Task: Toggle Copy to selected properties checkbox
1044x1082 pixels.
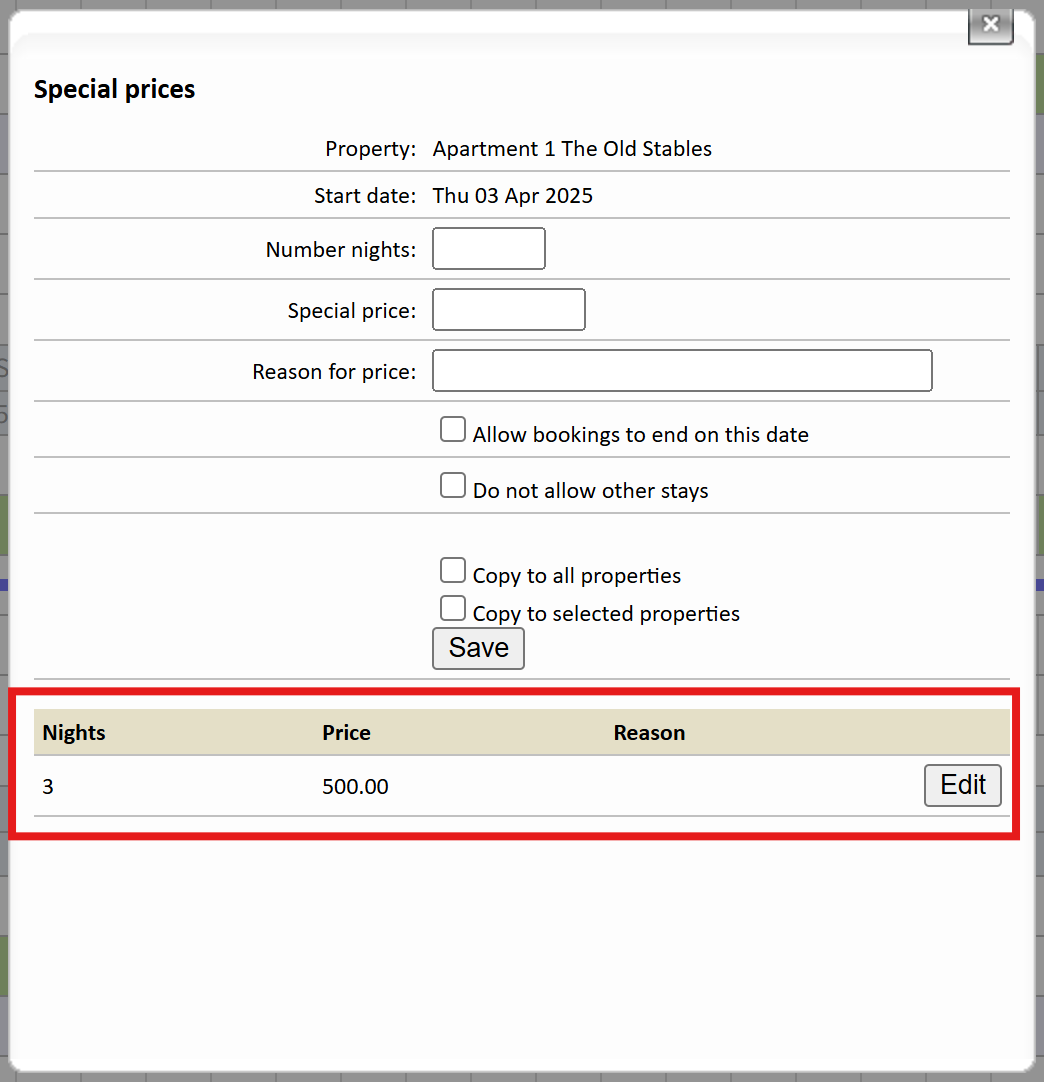Action: [x=453, y=609]
